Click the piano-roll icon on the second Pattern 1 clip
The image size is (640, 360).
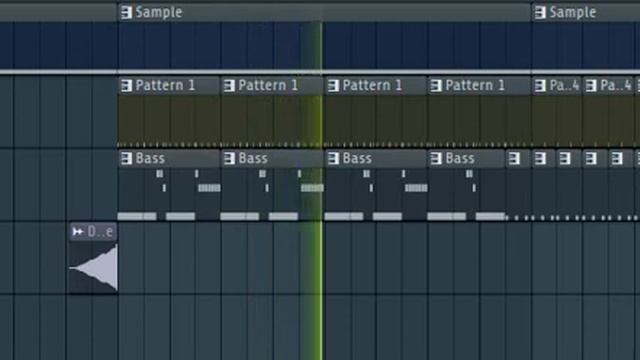[229, 86]
